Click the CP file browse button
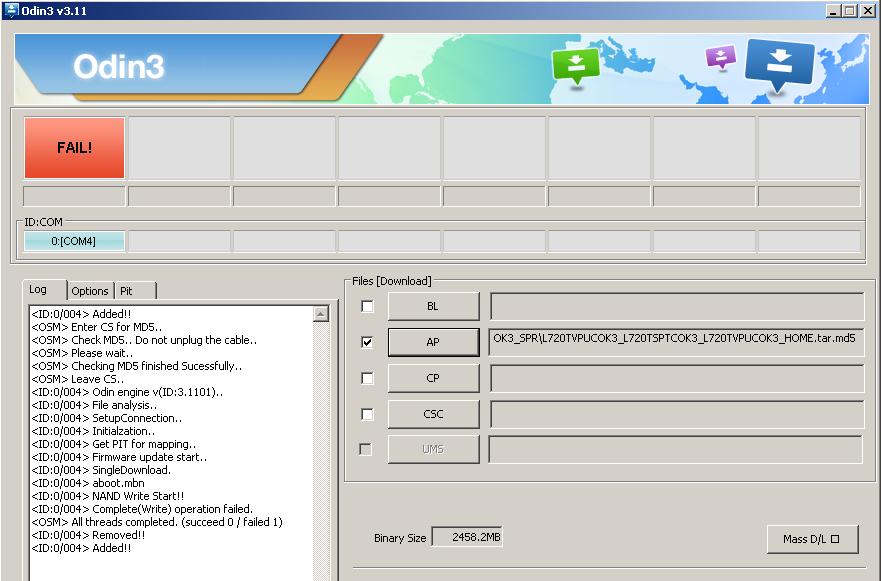Image resolution: width=881 pixels, height=581 pixels. (433, 378)
